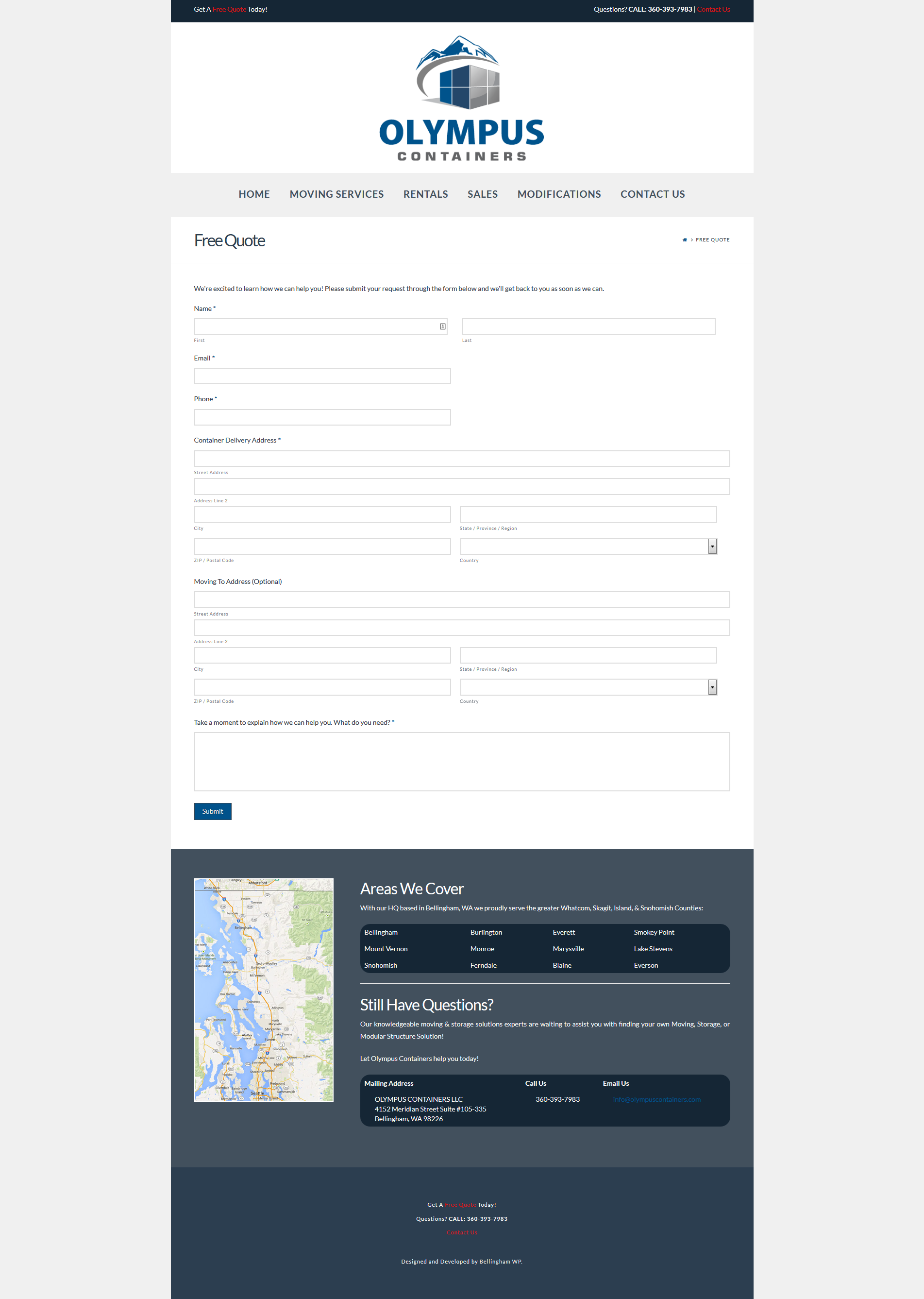The width and height of the screenshot is (924, 1299).
Task: Focus the Email input field
Action: 322,376
